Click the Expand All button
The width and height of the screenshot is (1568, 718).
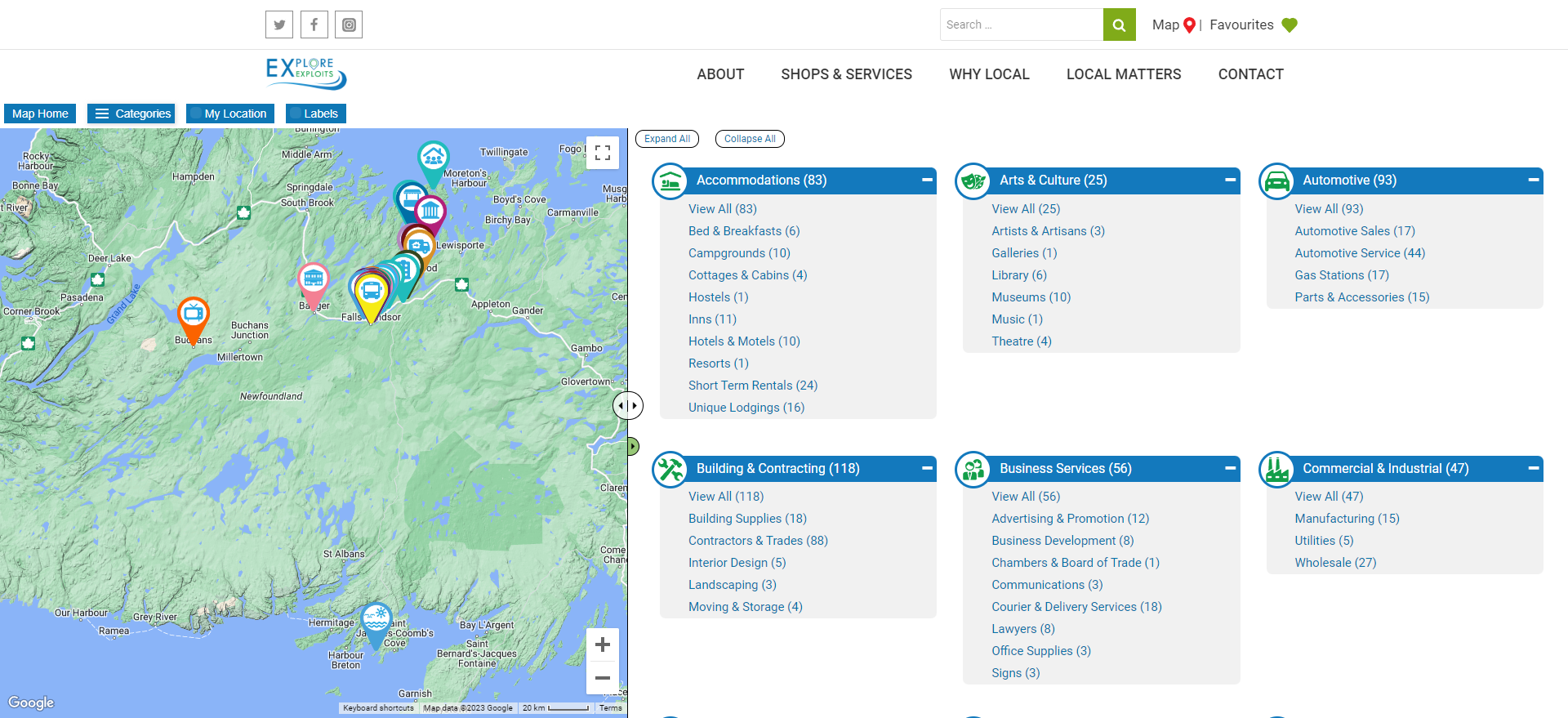point(667,139)
